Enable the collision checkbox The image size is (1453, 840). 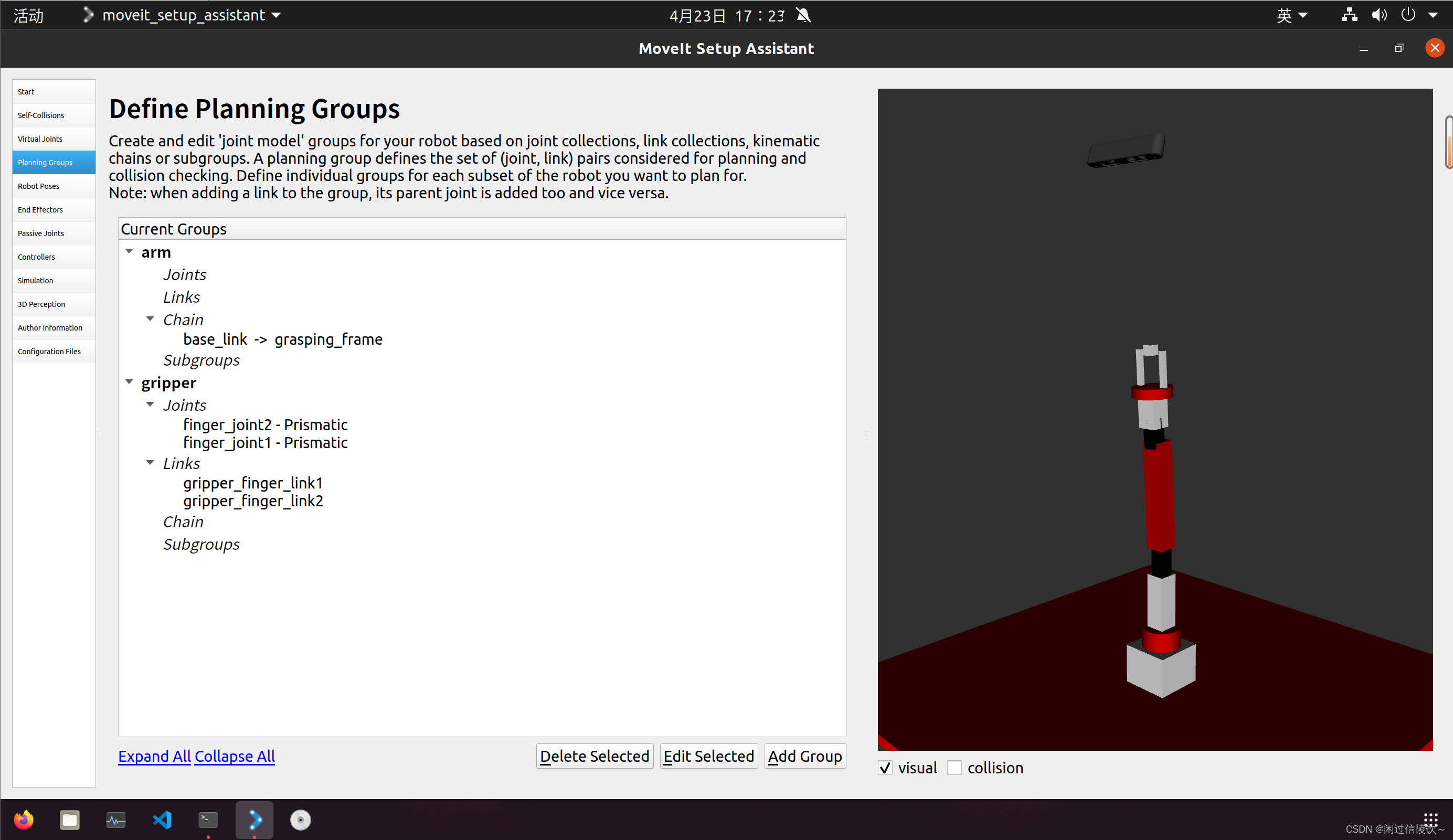coord(954,768)
